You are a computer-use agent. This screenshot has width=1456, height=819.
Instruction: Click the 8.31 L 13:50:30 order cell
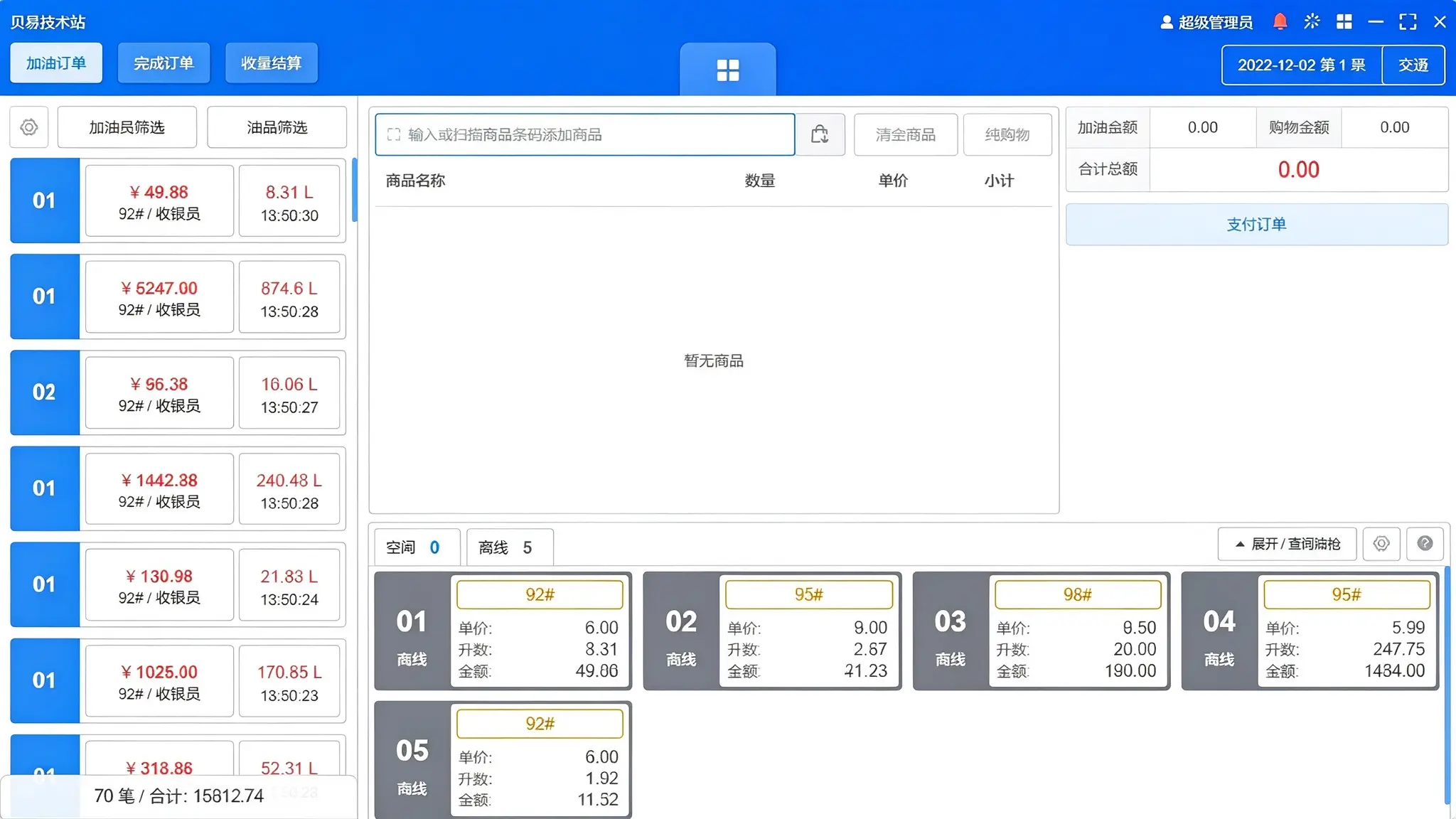click(289, 201)
